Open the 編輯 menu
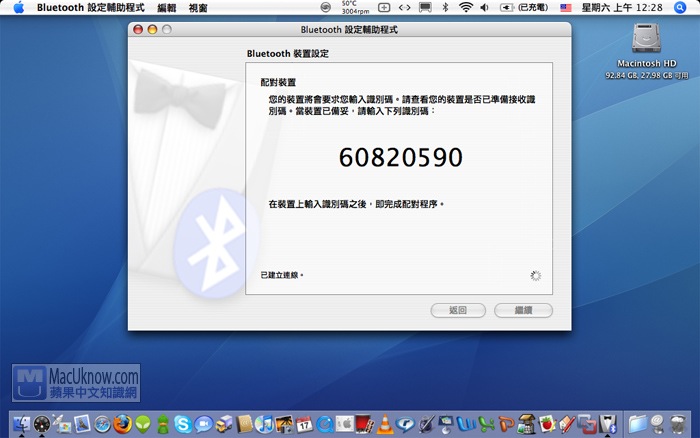 167,8
